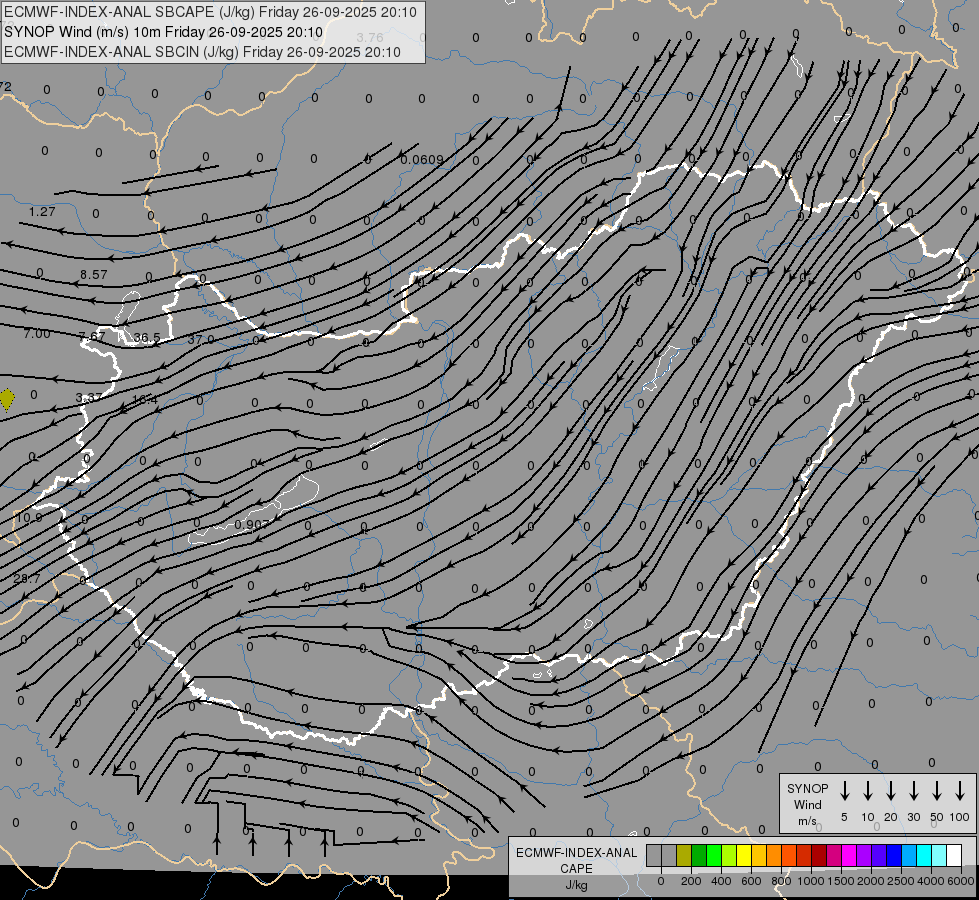
Task: Select the pure yellow CAPE legend swatch
Action: click(x=744, y=856)
